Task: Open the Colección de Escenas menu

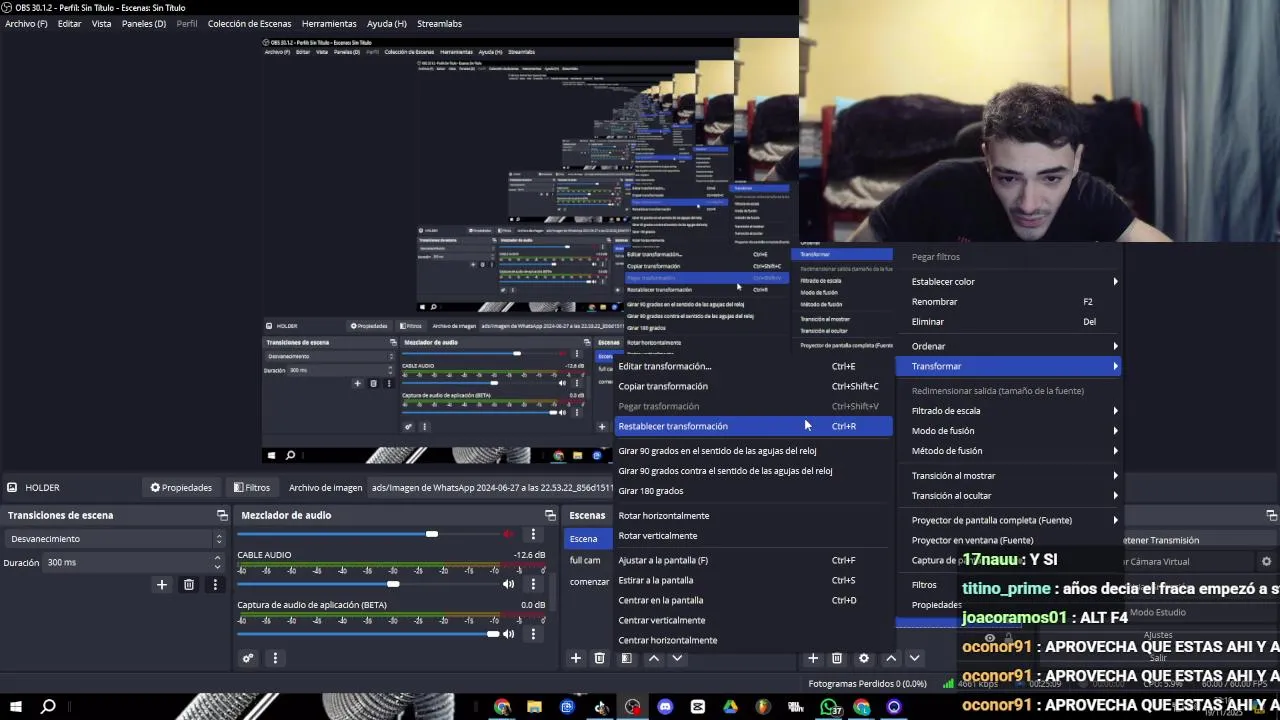Action: (x=249, y=23)
